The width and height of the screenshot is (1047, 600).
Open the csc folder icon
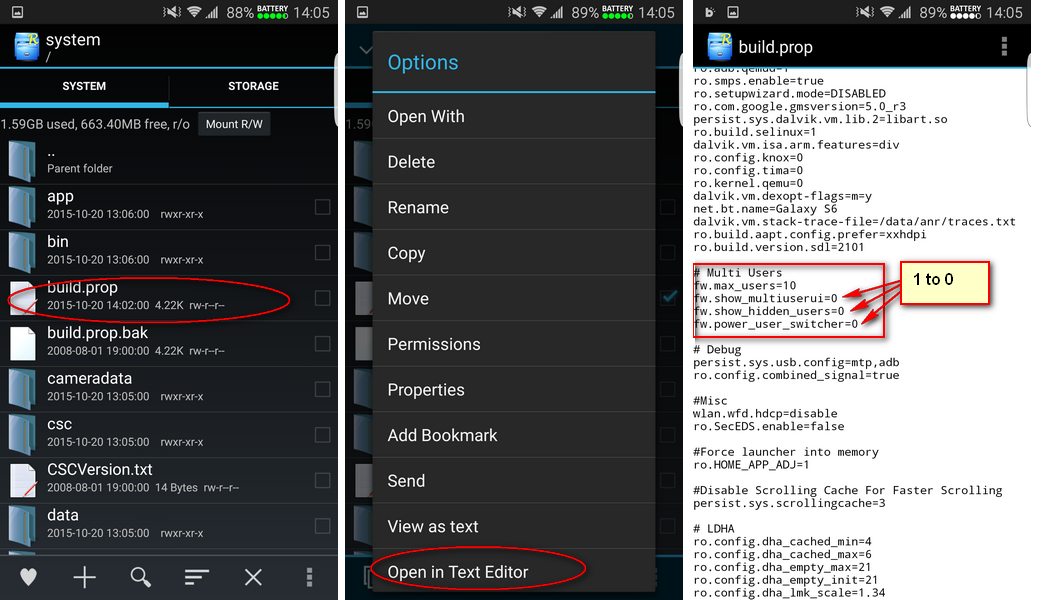[x=23, y=434]
